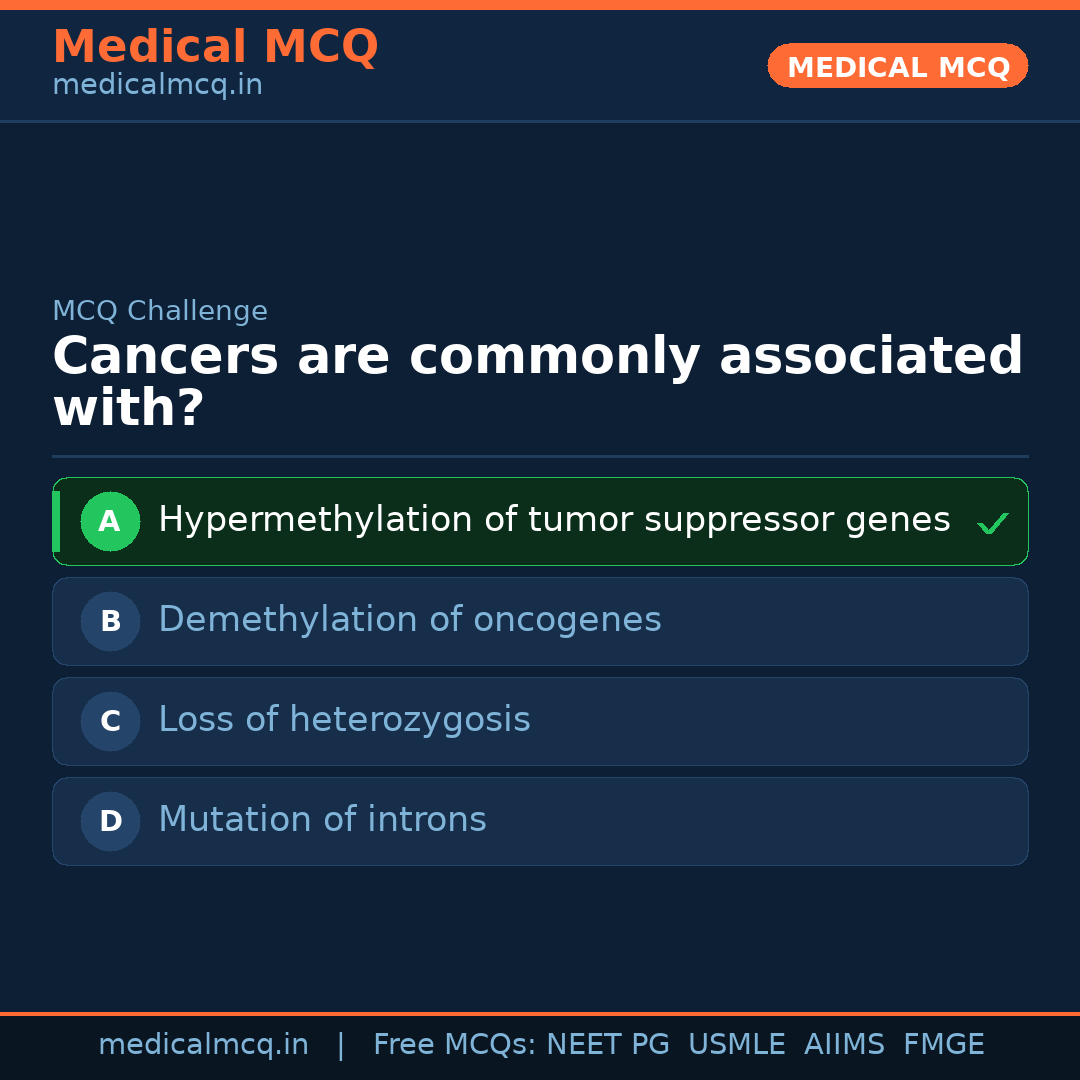Open medicalmcq.in link below the header title

(157, 86)
